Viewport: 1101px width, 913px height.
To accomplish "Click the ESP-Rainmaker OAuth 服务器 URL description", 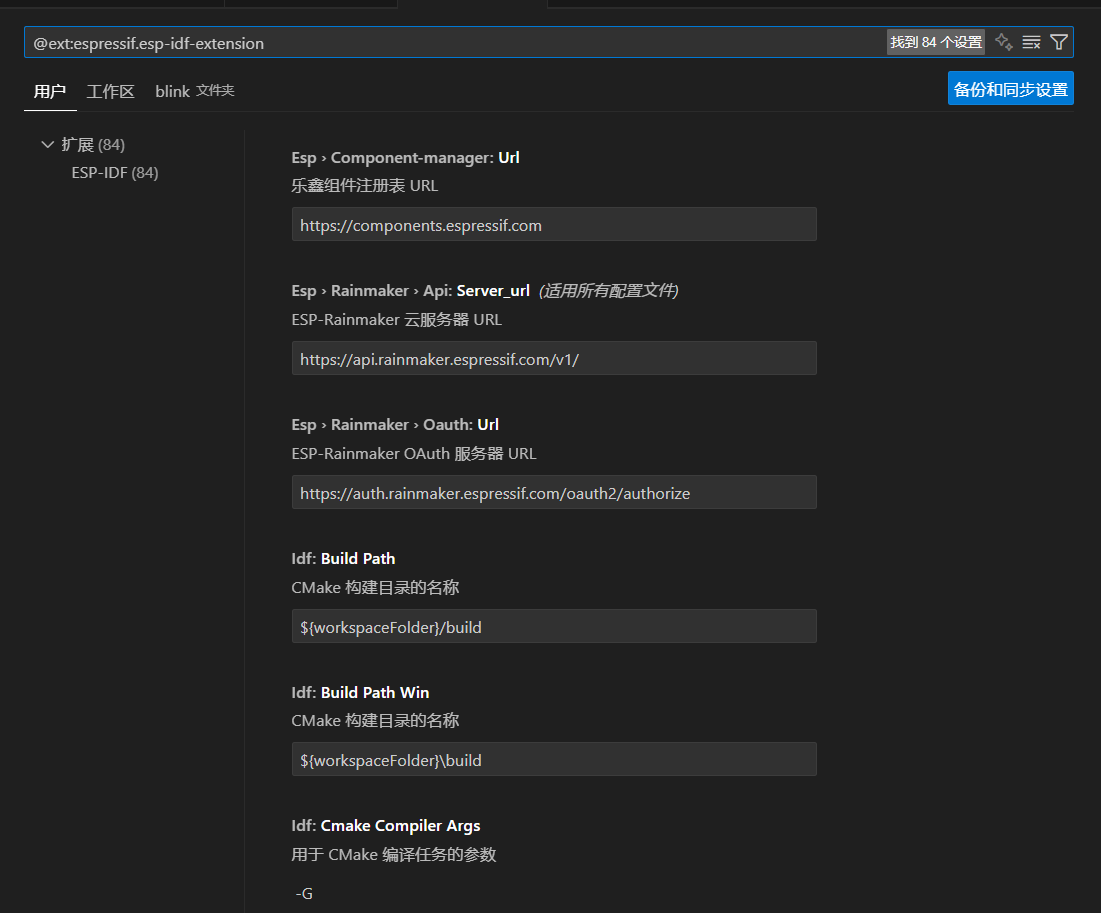I will point(414,454).
